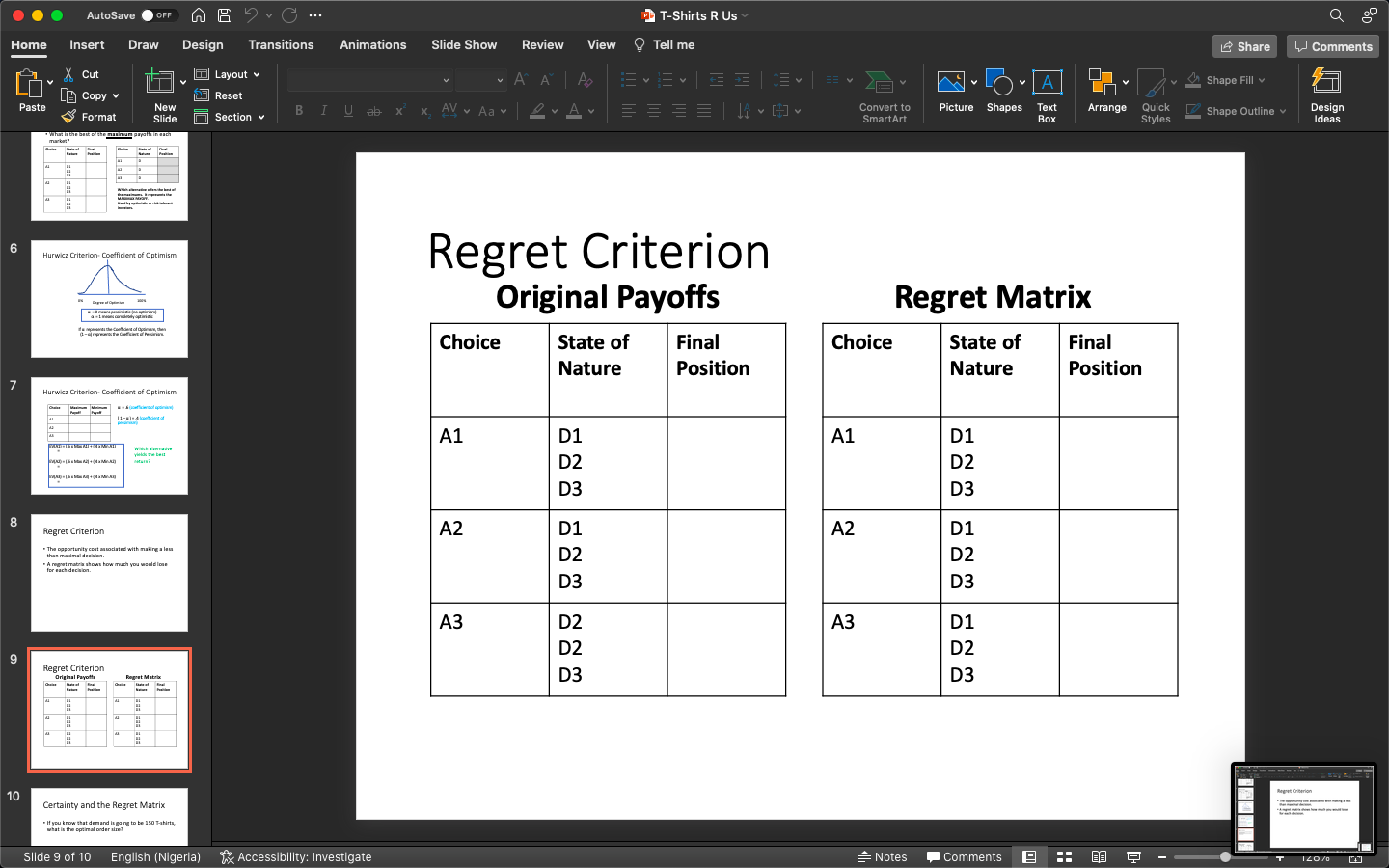Click the Arrange icon
The width and height of the screenshot is (1389, 868).
[1106, 92]
